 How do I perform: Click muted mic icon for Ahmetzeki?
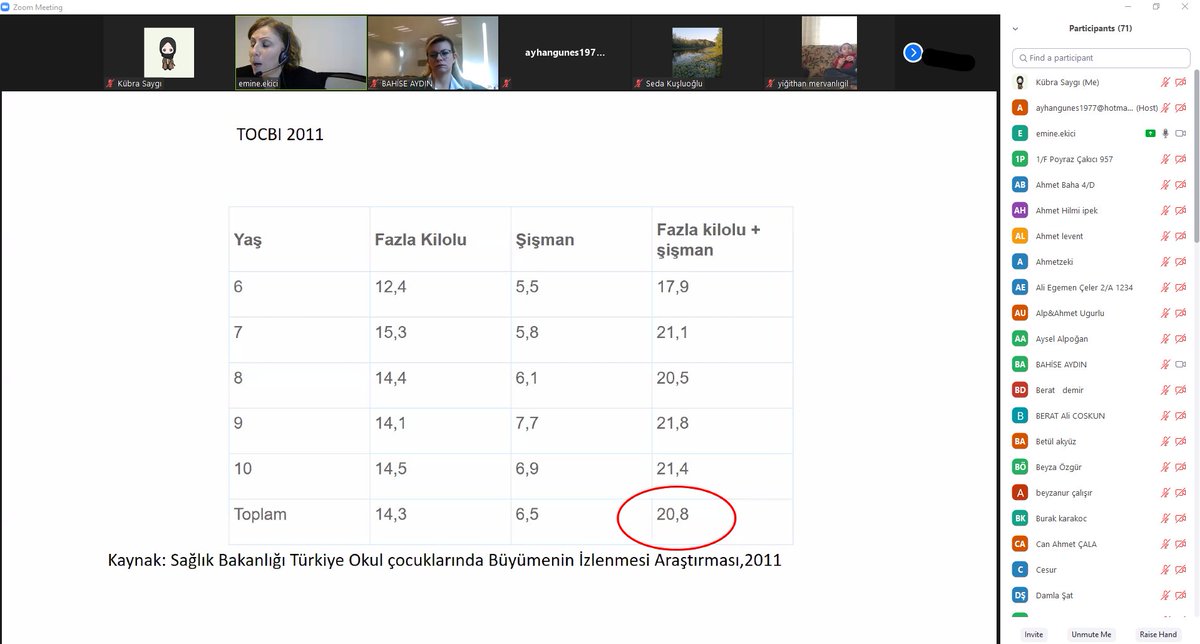pyautogui.click(x=1165, y=261)
